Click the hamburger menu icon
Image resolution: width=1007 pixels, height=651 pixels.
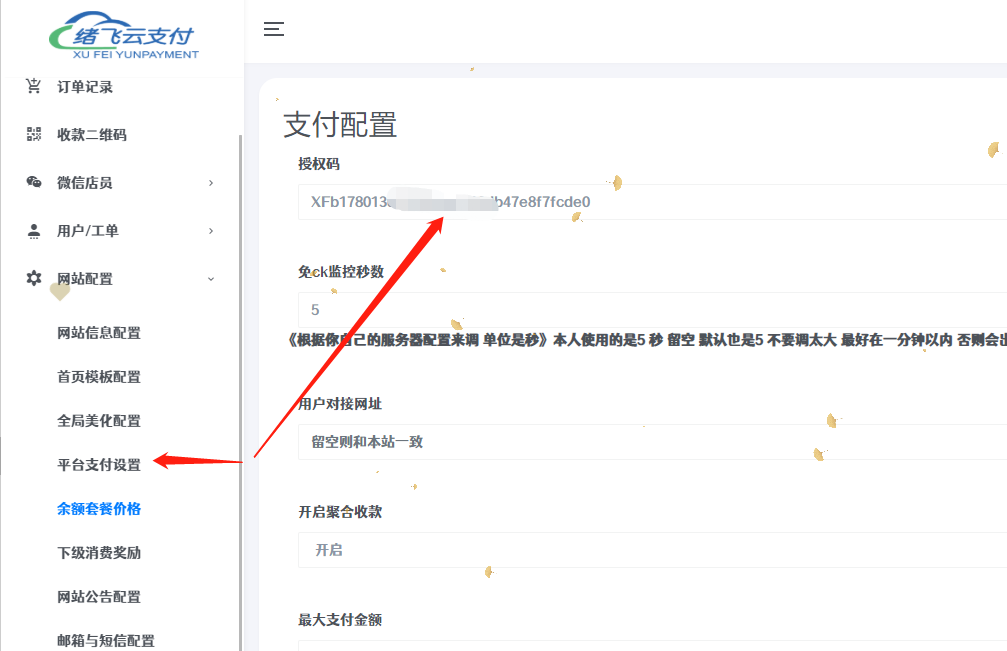point(273,30)
